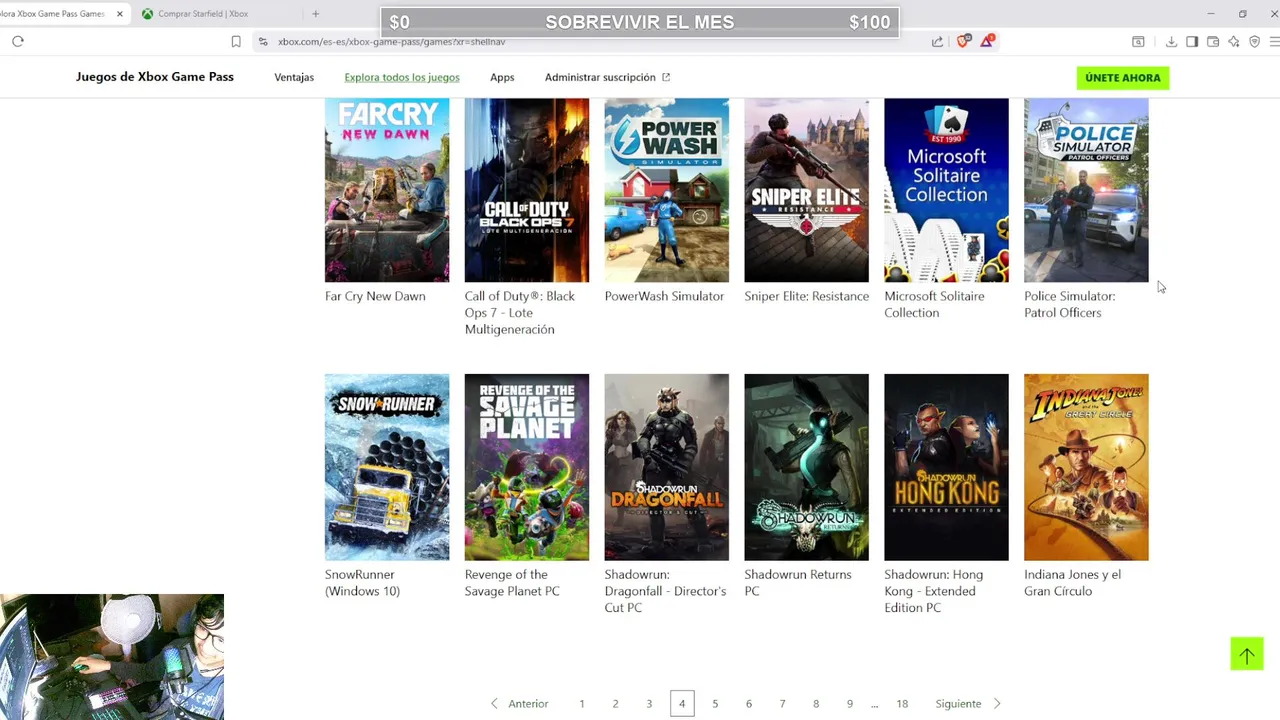Close the Xbox Game Pass Games tab
The width and height of the screenshot is (1280, 720).
[119, 13]
